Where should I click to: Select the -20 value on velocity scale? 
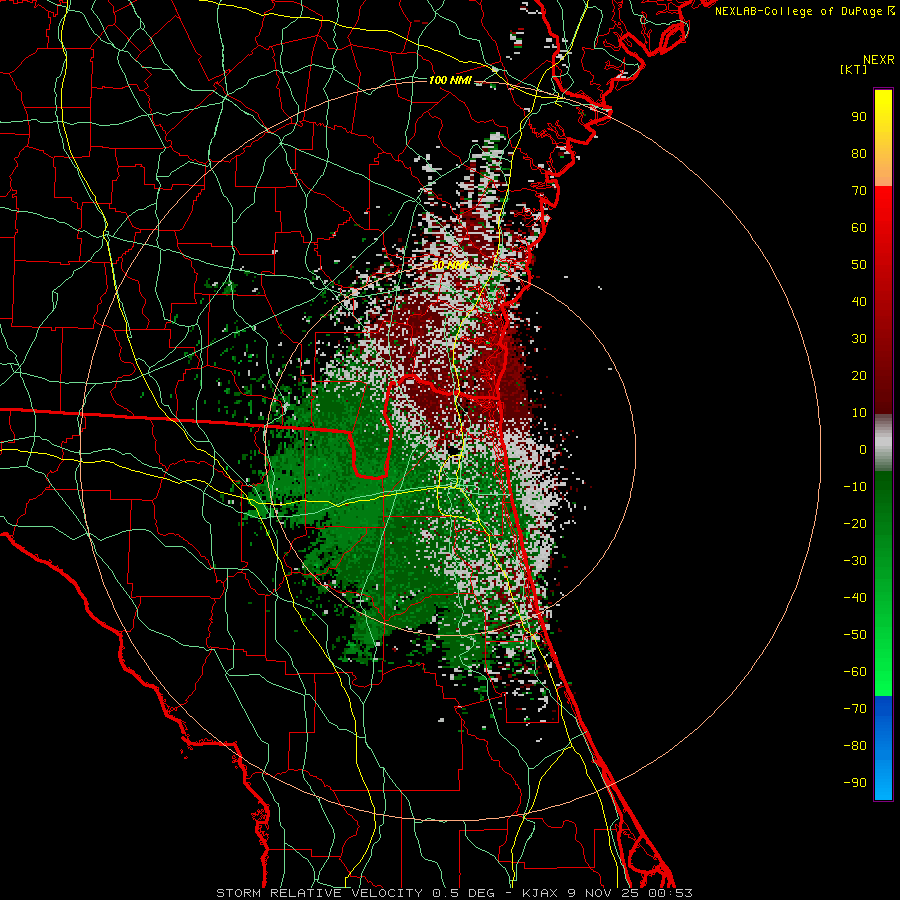[x=855, y=523]
